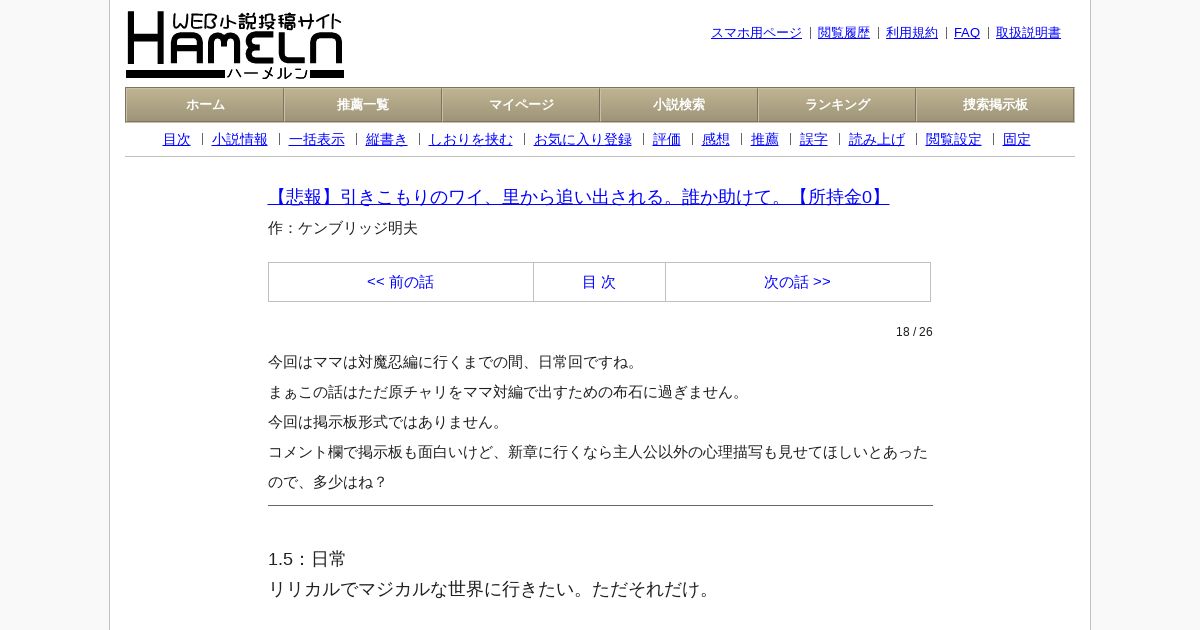Click 目 次 in chapter navigation
The height and width of the screenshot is (630, 1200).
[599, 282]
